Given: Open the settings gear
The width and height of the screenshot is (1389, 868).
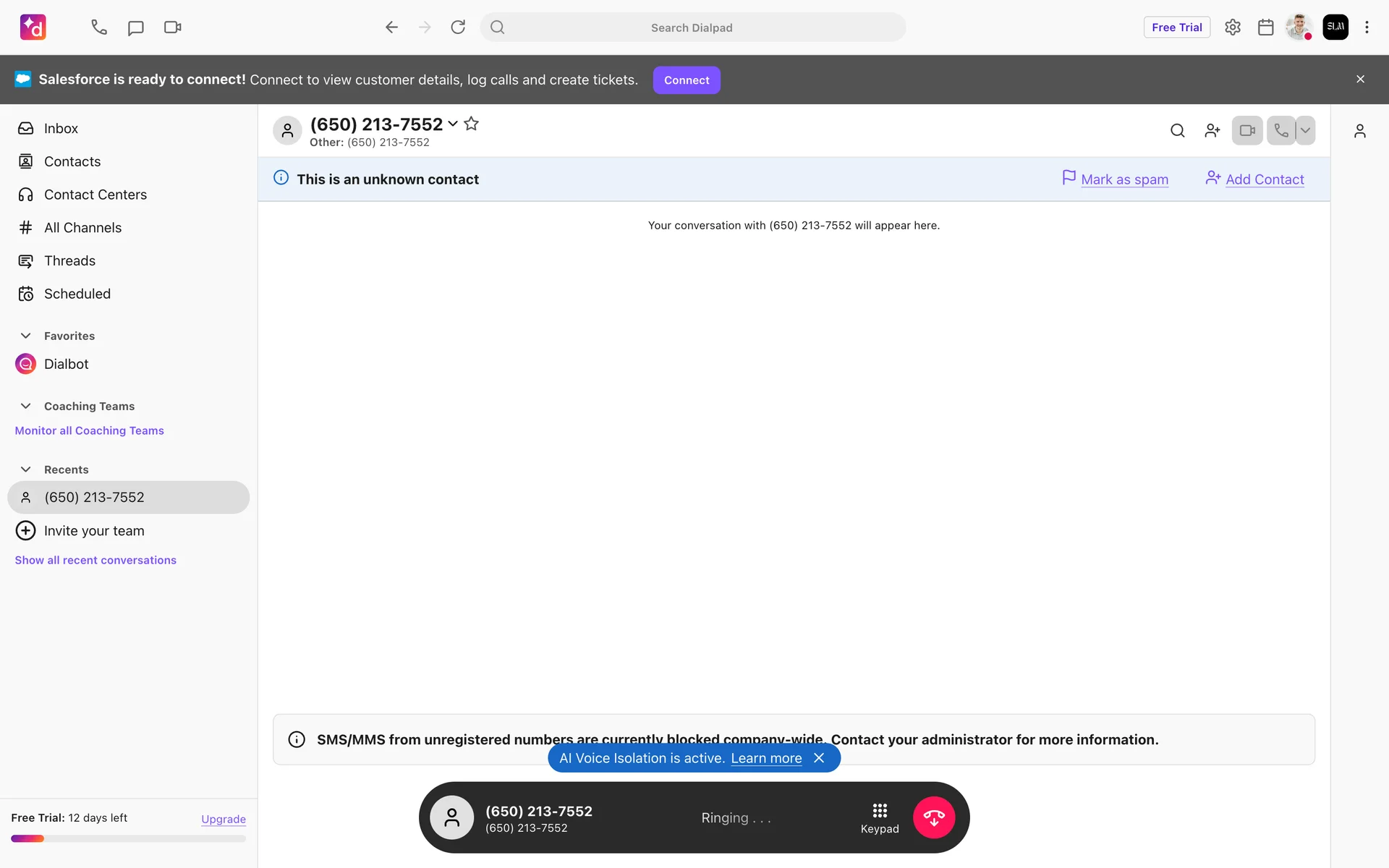Looking at the screenshot, I should point(1232,27).
